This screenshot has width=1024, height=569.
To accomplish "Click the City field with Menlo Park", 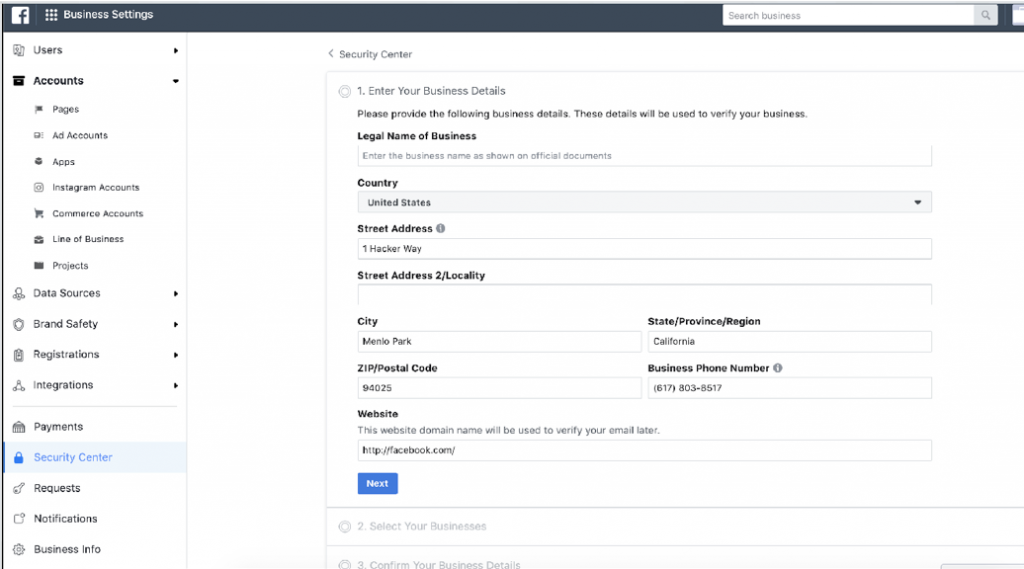I will 500,342.
